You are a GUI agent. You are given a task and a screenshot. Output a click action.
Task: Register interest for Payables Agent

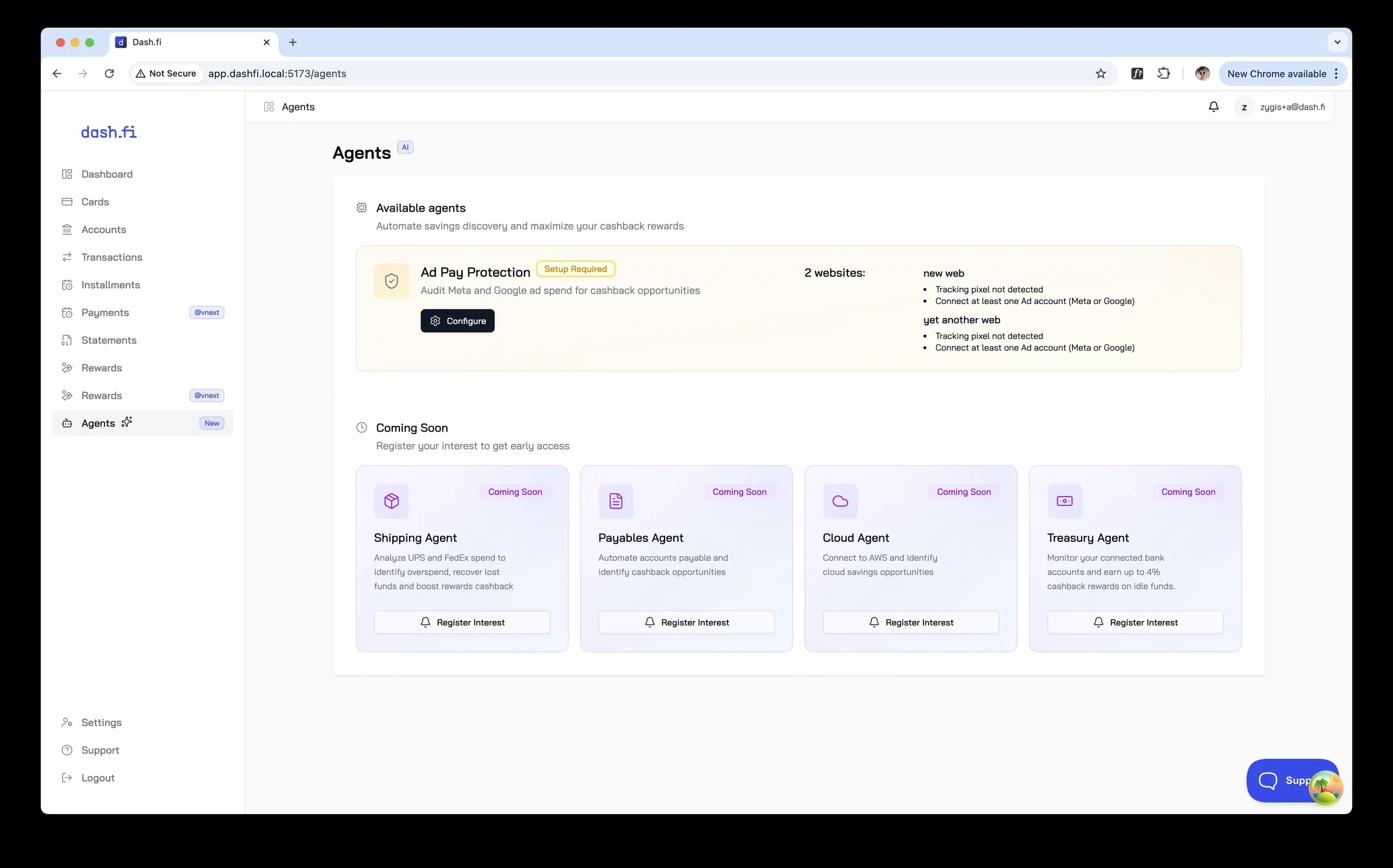pos(686,622)
